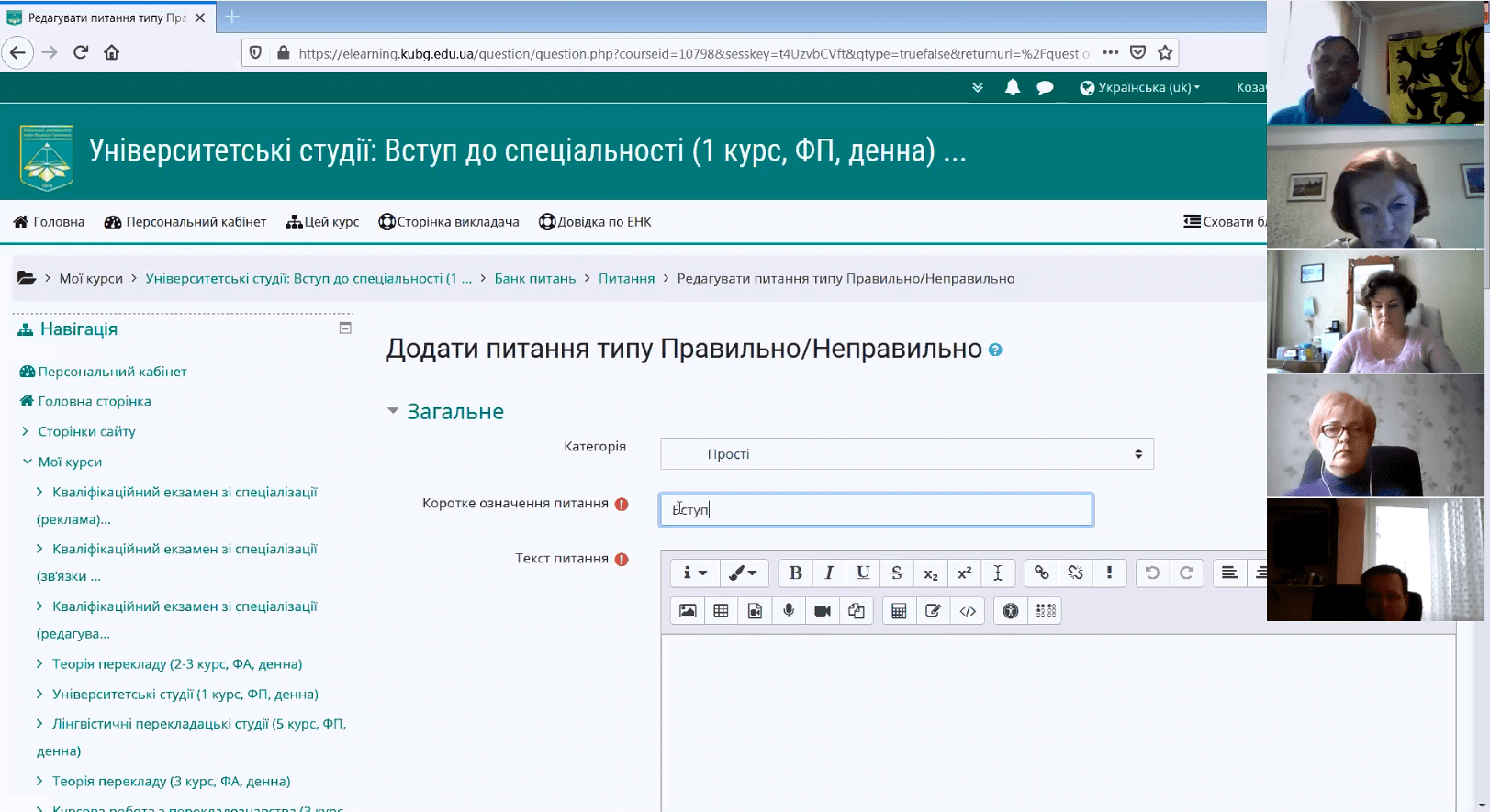Go to Банк питань breadcrumb link
Image resolution: width=1490 pixels, height=812 pixels.
pyautogui.click(x=534, y=279)
